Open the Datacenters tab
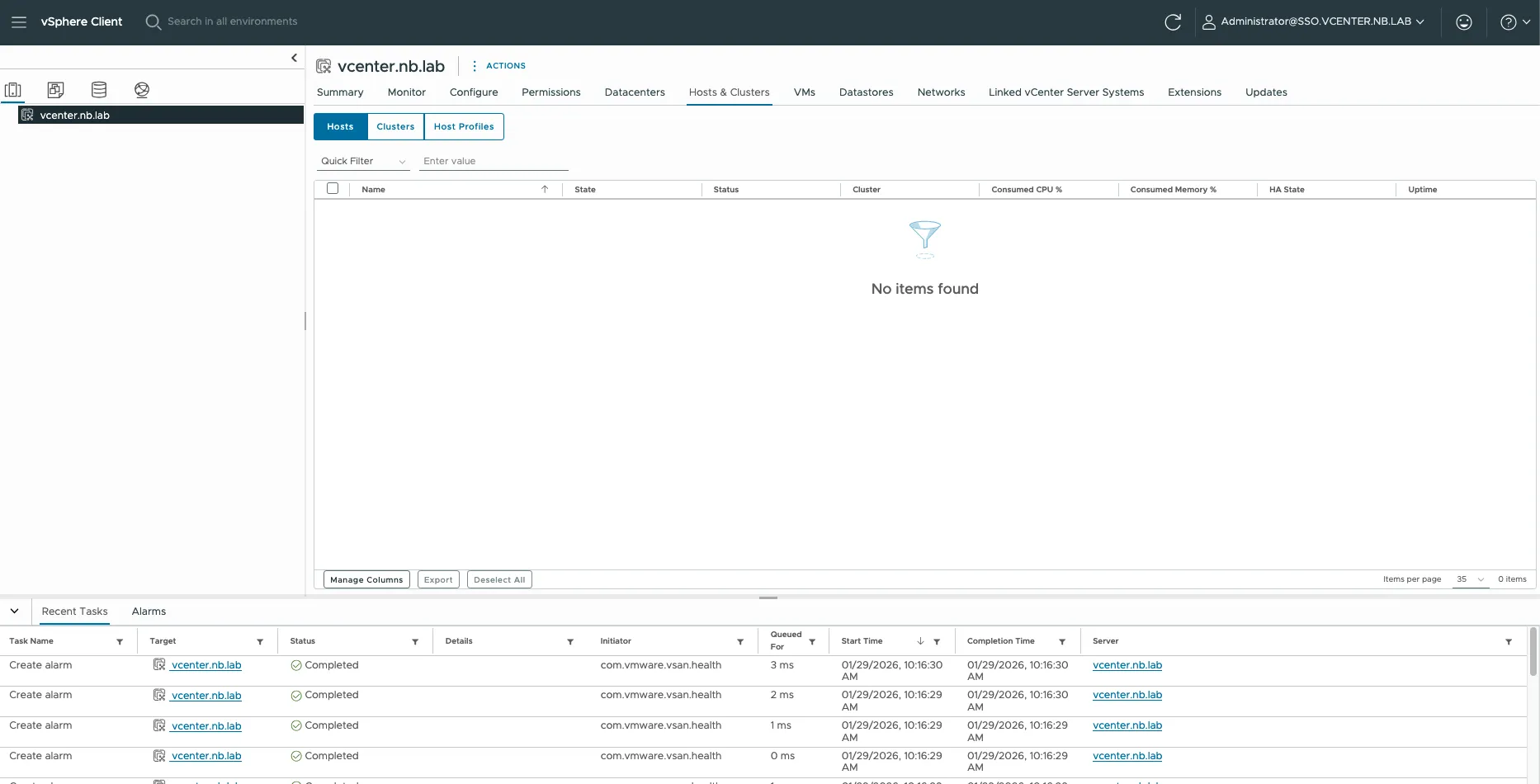Image resolution: width=1540 pixels, height=784 pixels. [x=635, y=92]
